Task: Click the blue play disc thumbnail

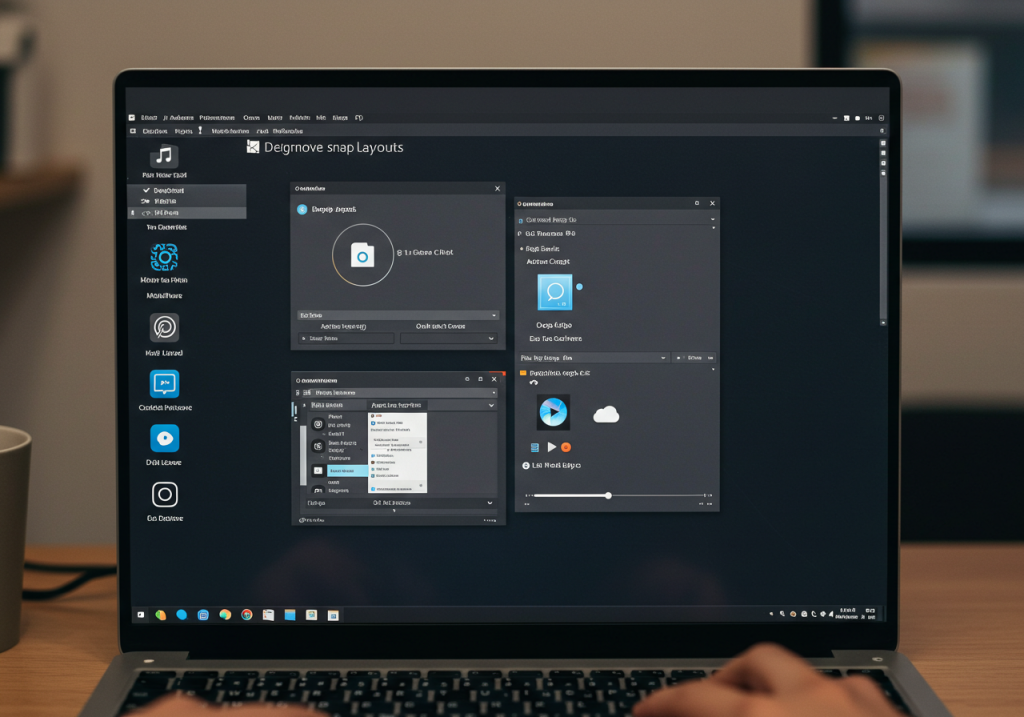Action: coord(553,412)
